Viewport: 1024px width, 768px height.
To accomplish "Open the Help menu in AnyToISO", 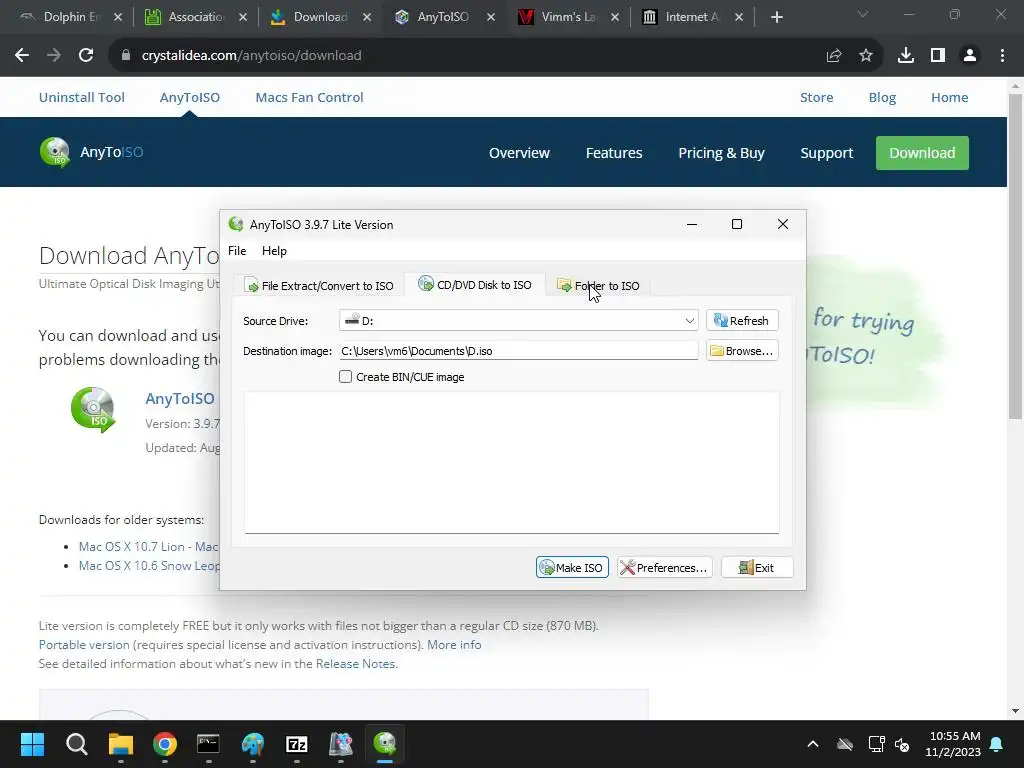I will coord(274,251).
